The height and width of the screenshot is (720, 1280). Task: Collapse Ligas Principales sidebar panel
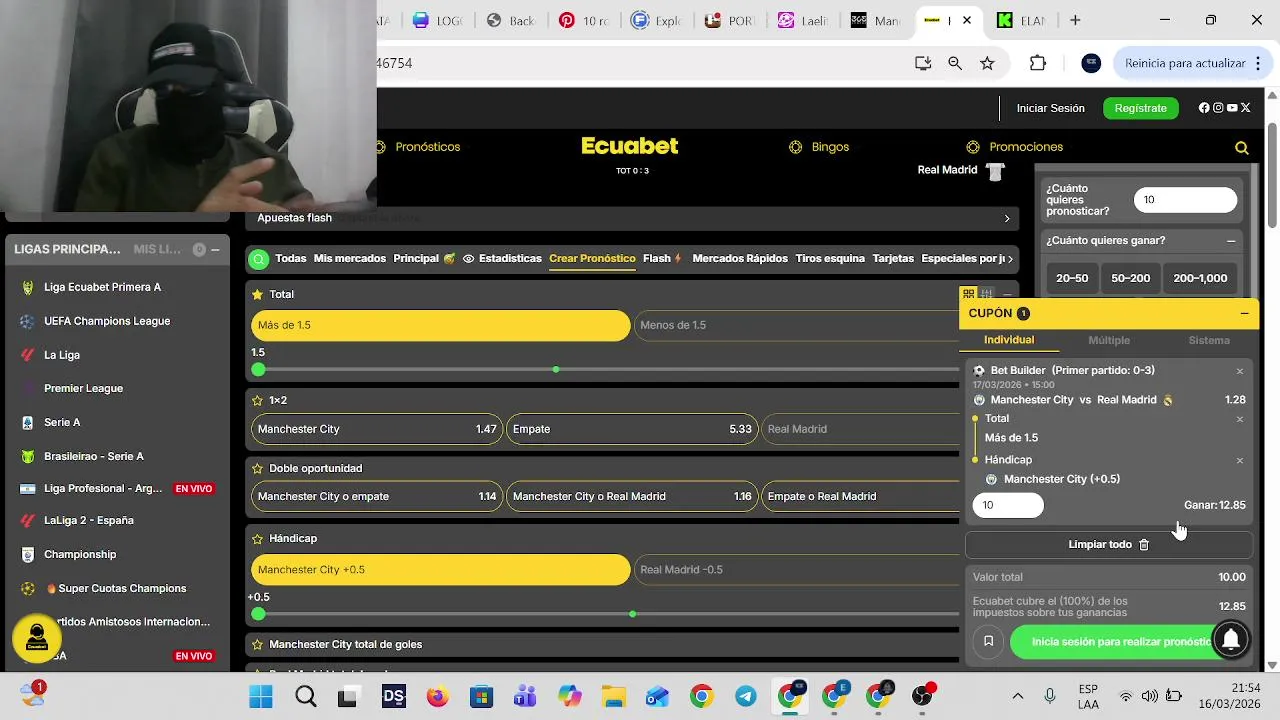pyautogui.click(x=215, y=250)
